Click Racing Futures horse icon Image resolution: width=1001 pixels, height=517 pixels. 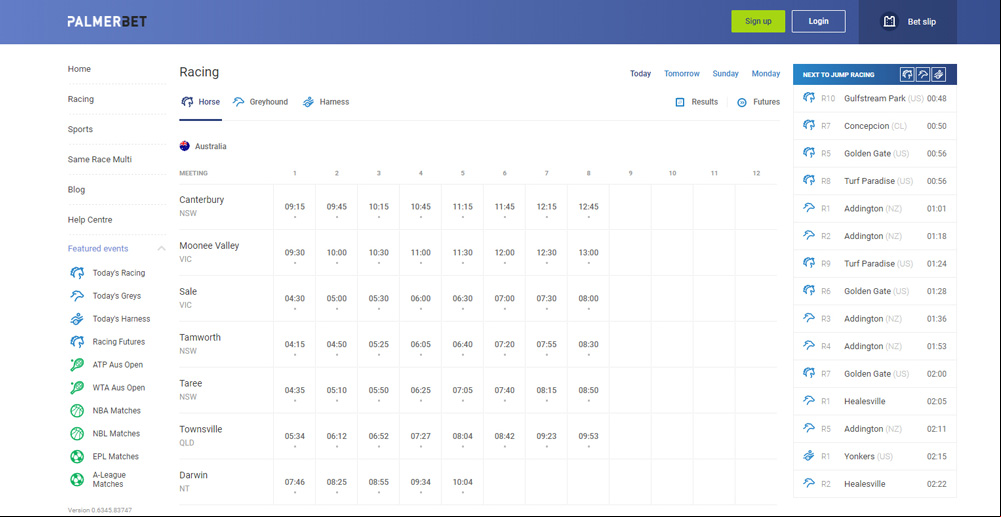pos(77,341)
